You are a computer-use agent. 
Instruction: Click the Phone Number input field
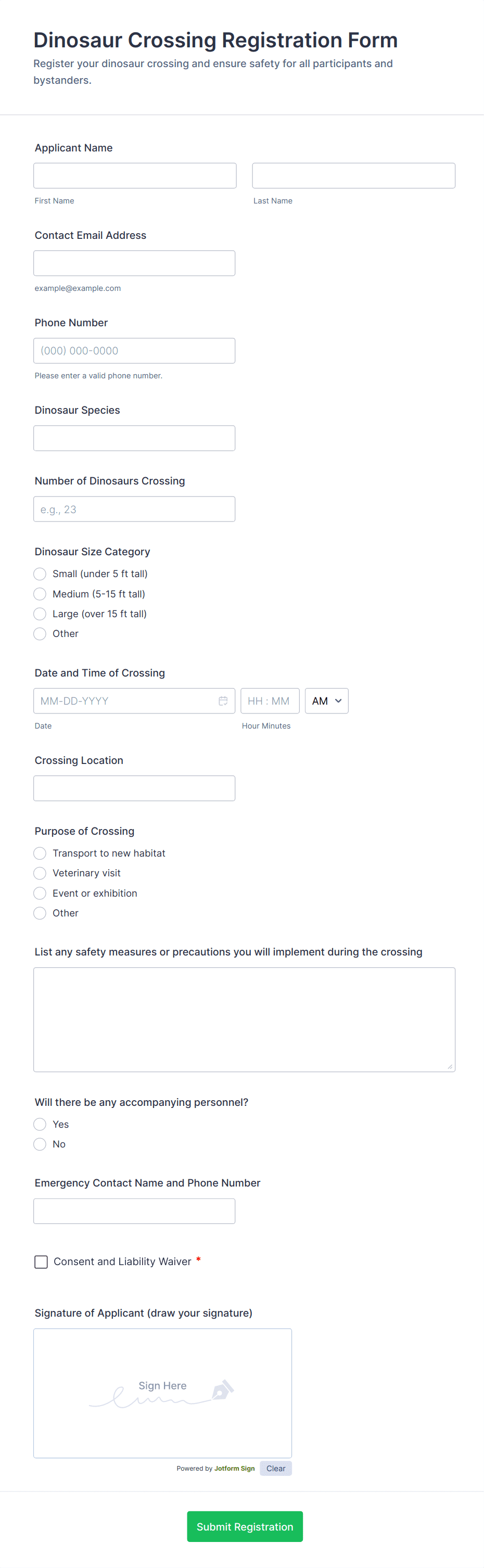pos(134,351)
